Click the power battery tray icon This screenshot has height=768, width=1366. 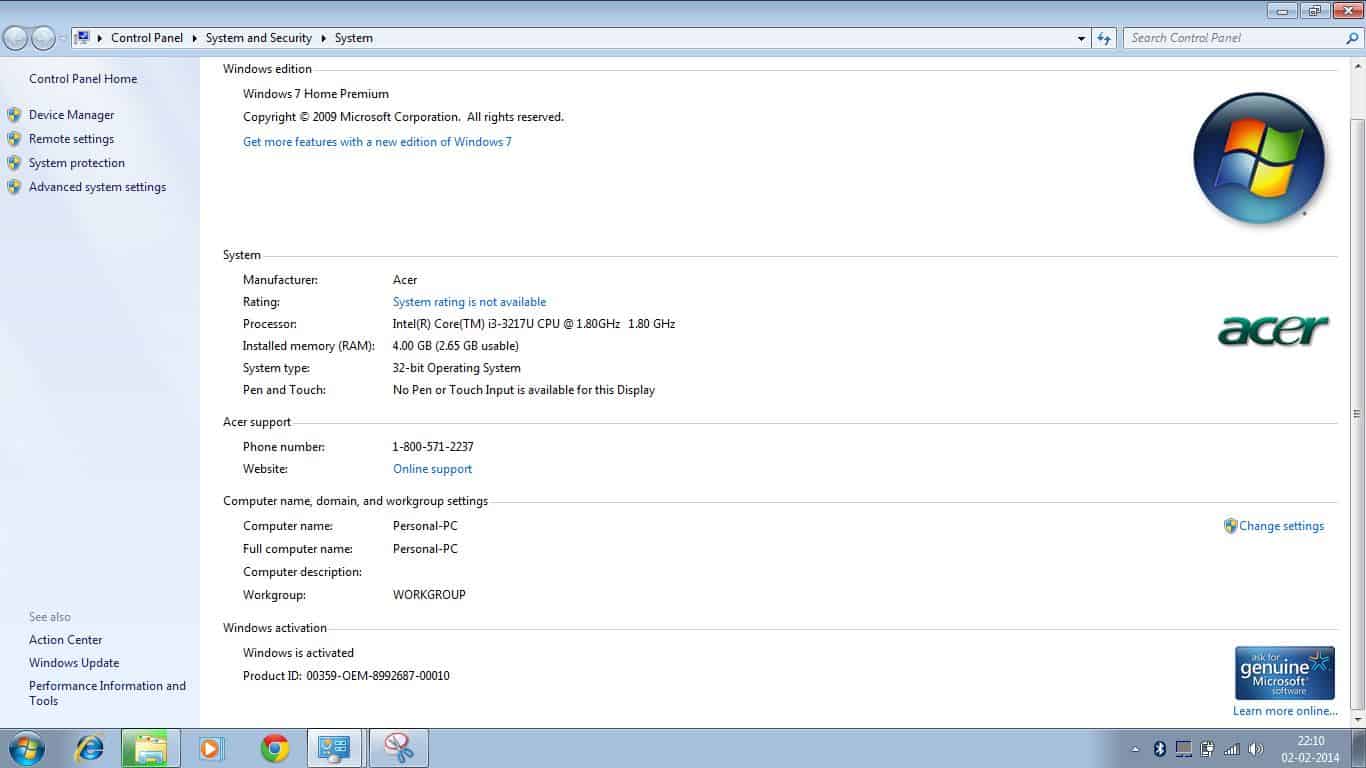[1208, 748]
